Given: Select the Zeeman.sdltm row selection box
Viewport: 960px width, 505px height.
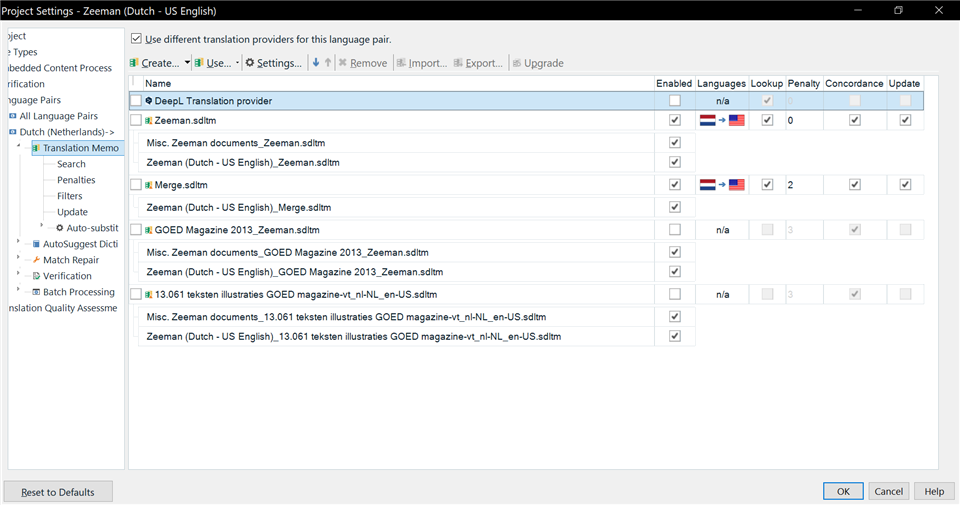Looking at the screenshot, I should click(136, 121).
